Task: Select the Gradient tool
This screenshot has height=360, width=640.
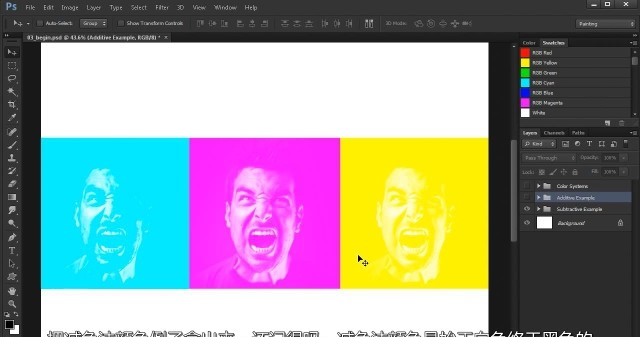Action: [x=12, y=197]
